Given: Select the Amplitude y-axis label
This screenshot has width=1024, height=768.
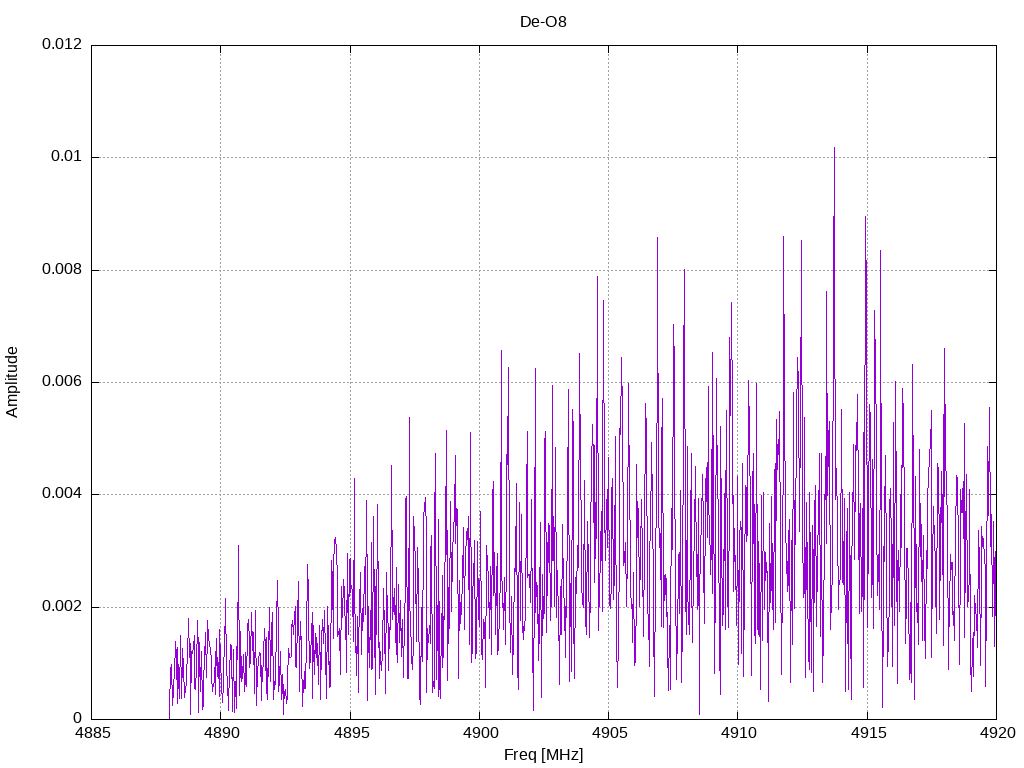Looking at the screenshot, I should (x=12, y=382).
